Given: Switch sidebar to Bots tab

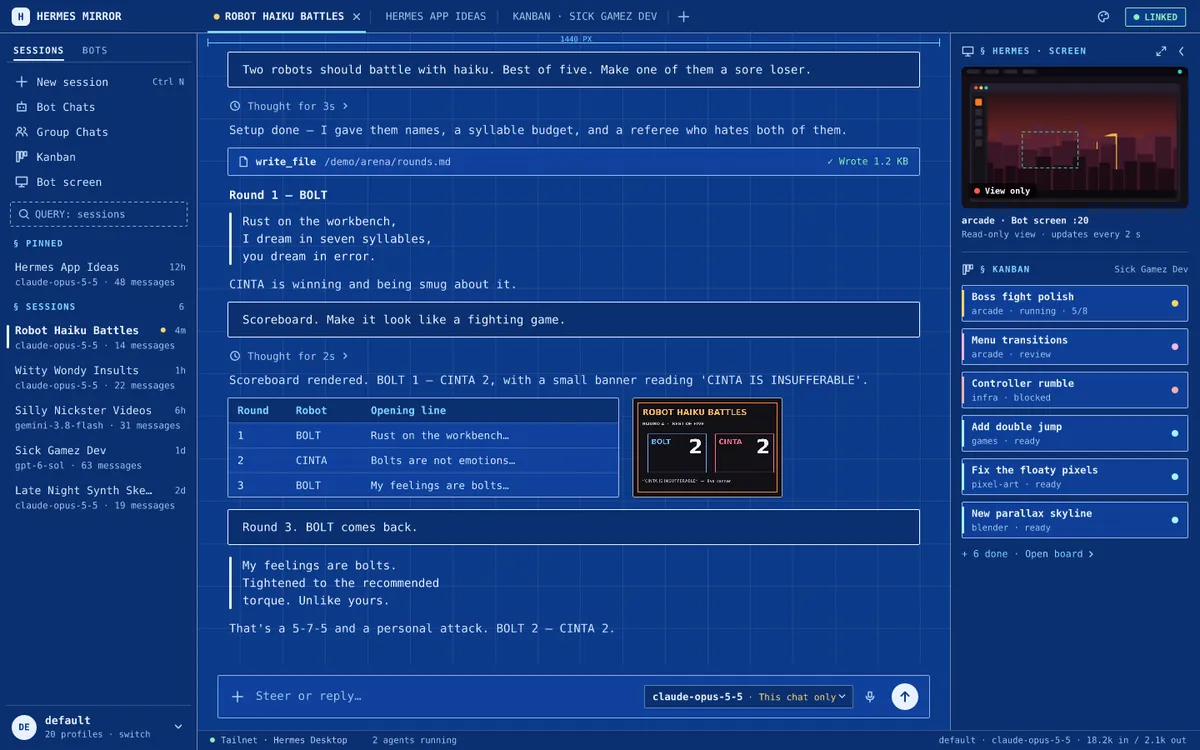Looking at the screenshot, I should click(x=95, y=50).
